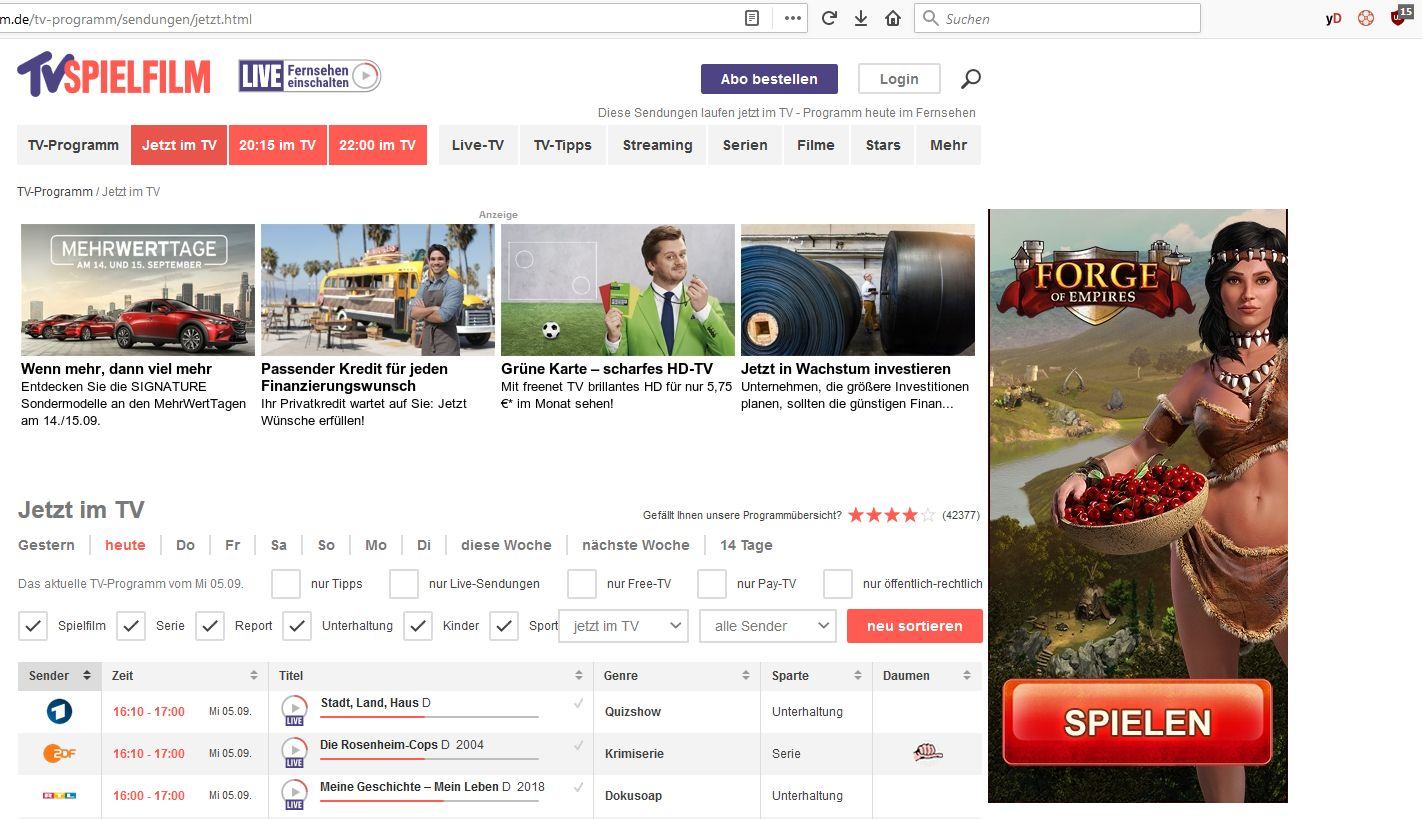Image resolution: width=1422 pixels, height=819 pixels.
Task: Go to the browser home icon
Action: coord(893,18)
